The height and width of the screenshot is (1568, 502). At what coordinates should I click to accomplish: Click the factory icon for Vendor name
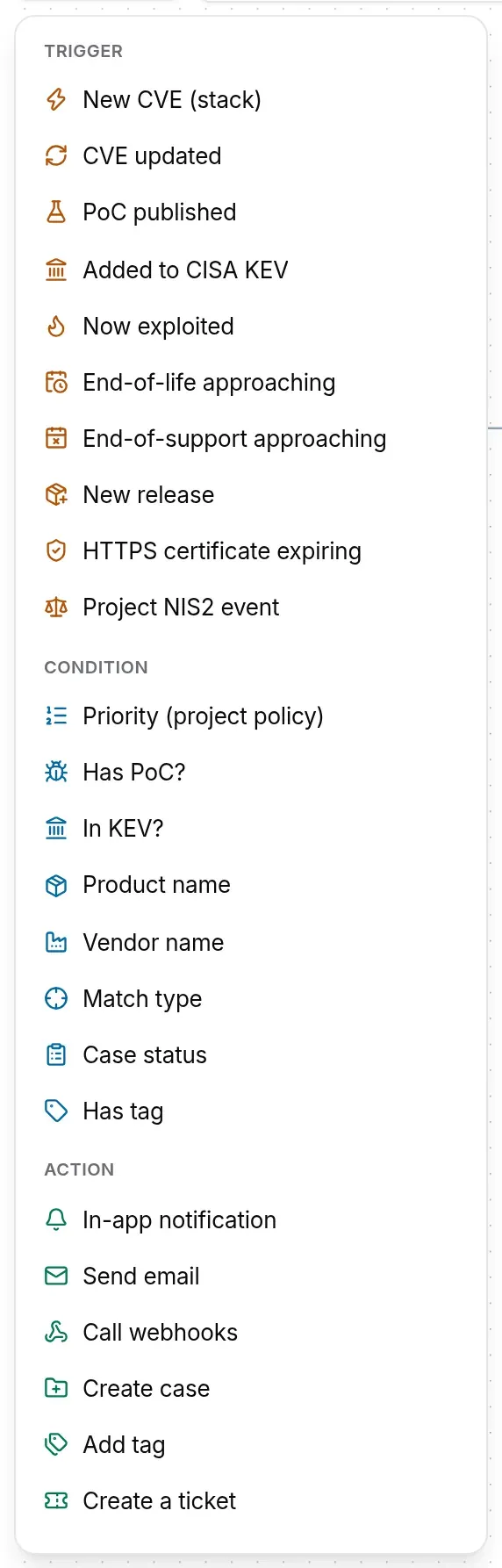point(56,943)
